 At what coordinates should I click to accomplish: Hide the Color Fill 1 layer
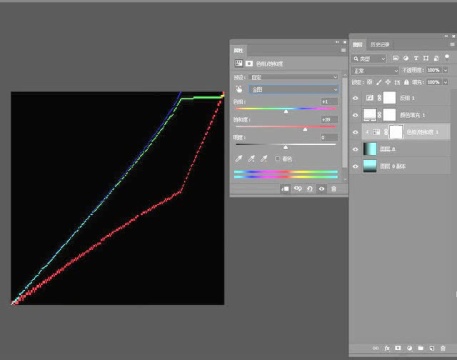(355, 115)
